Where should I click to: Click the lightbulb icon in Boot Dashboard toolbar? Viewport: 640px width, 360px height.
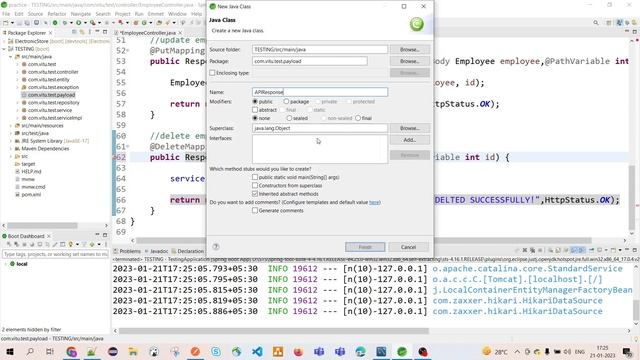[71, 244]
